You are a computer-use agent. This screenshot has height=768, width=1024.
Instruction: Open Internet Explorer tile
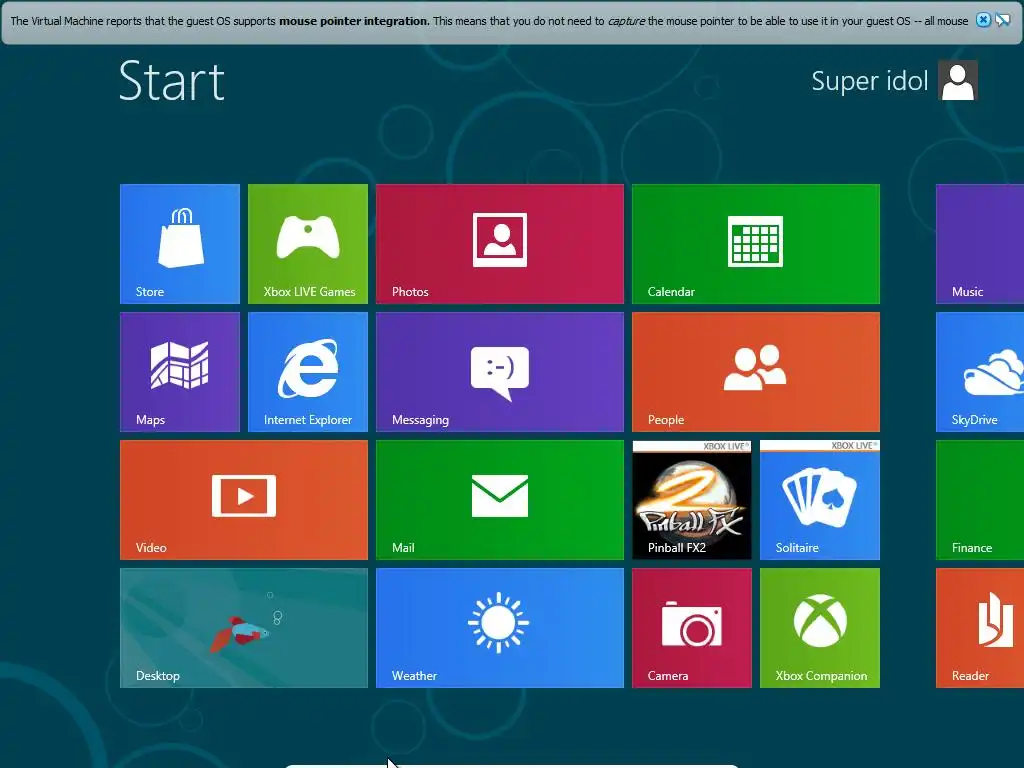click(x=308, y=372)
